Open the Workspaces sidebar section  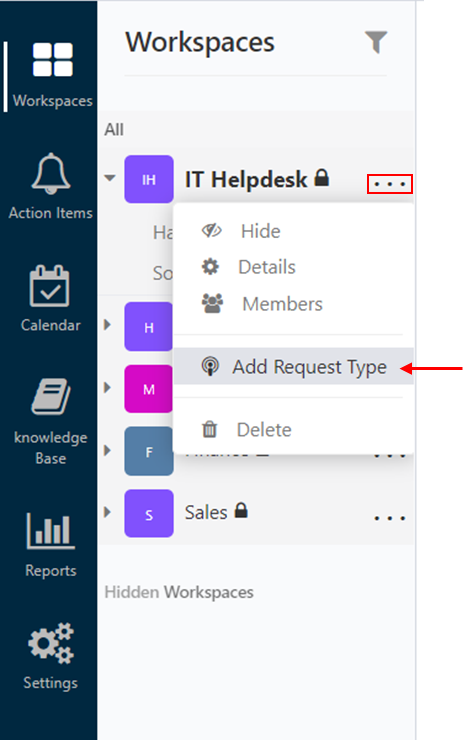[x=52, y=76]
